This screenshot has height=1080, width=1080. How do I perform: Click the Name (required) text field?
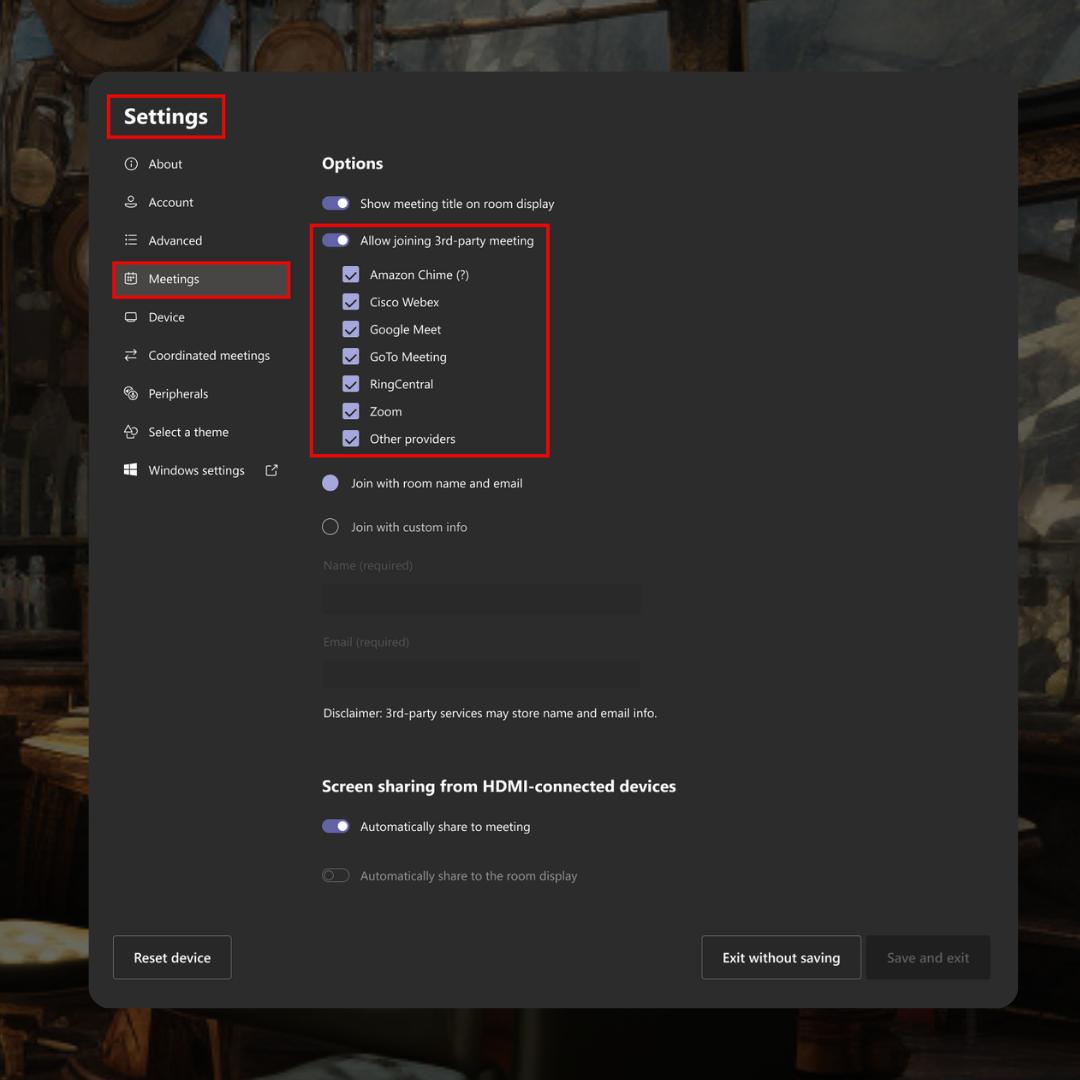click(x=481, y=598)
